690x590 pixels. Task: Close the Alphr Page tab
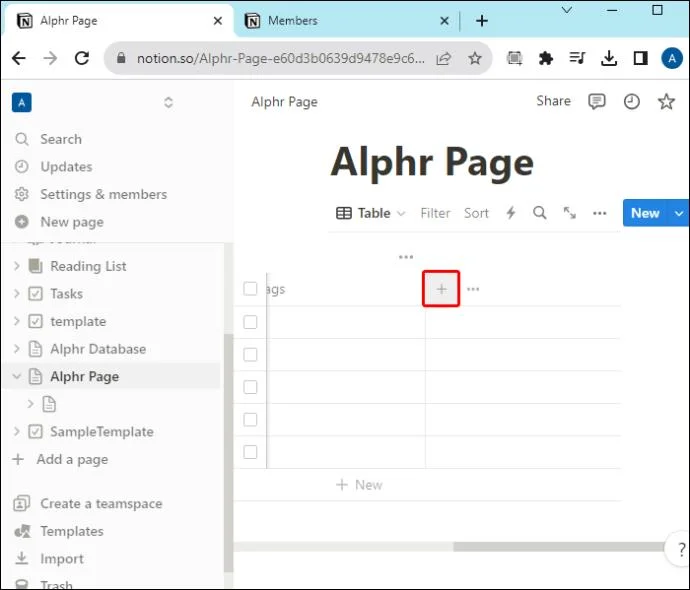tap(217, 21)
